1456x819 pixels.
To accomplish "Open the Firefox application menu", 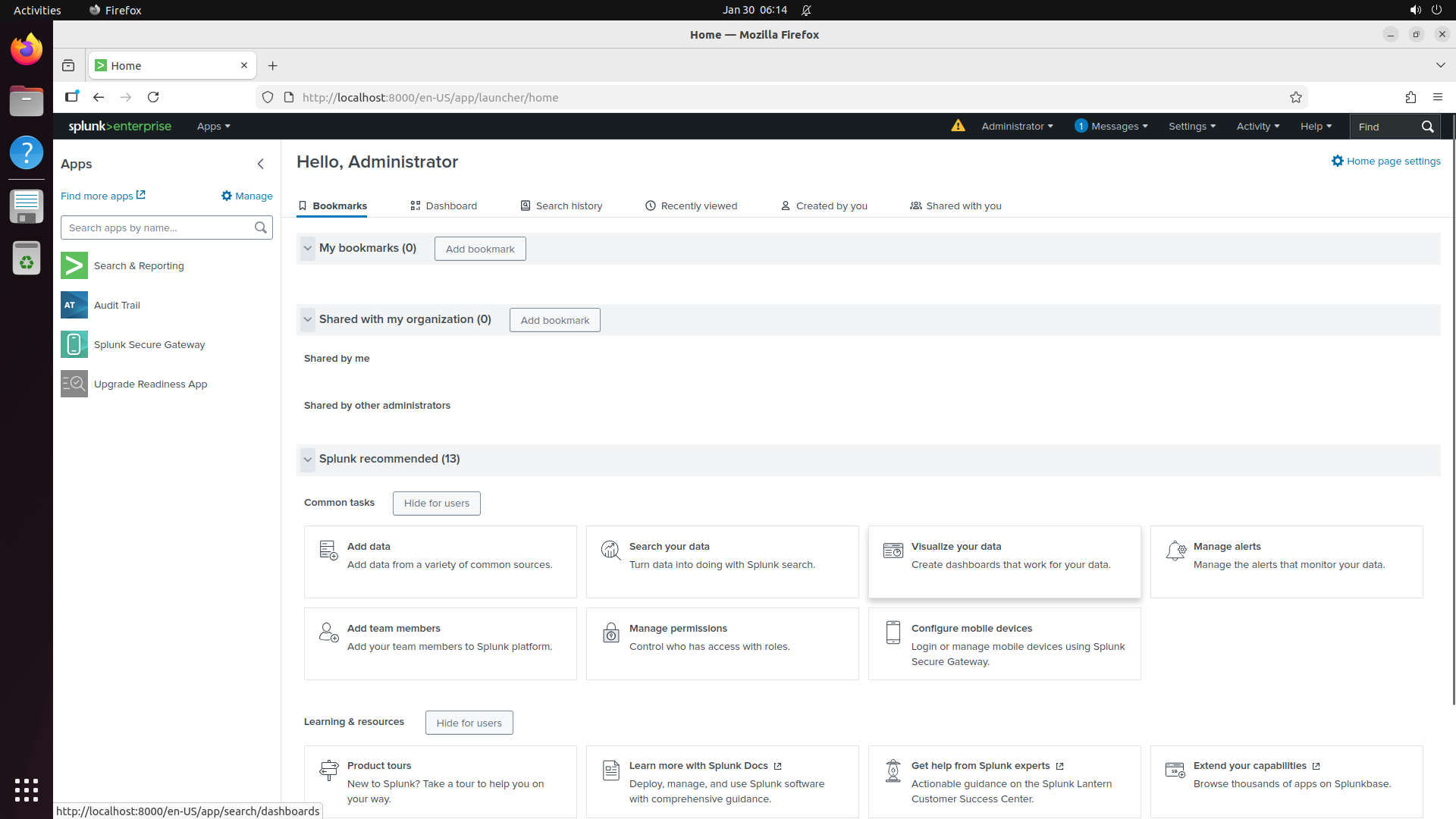I will pos(1438,97).
